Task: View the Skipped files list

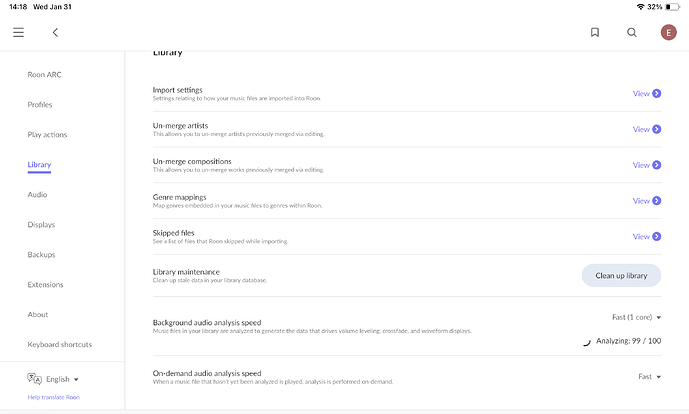Action: 647,237
